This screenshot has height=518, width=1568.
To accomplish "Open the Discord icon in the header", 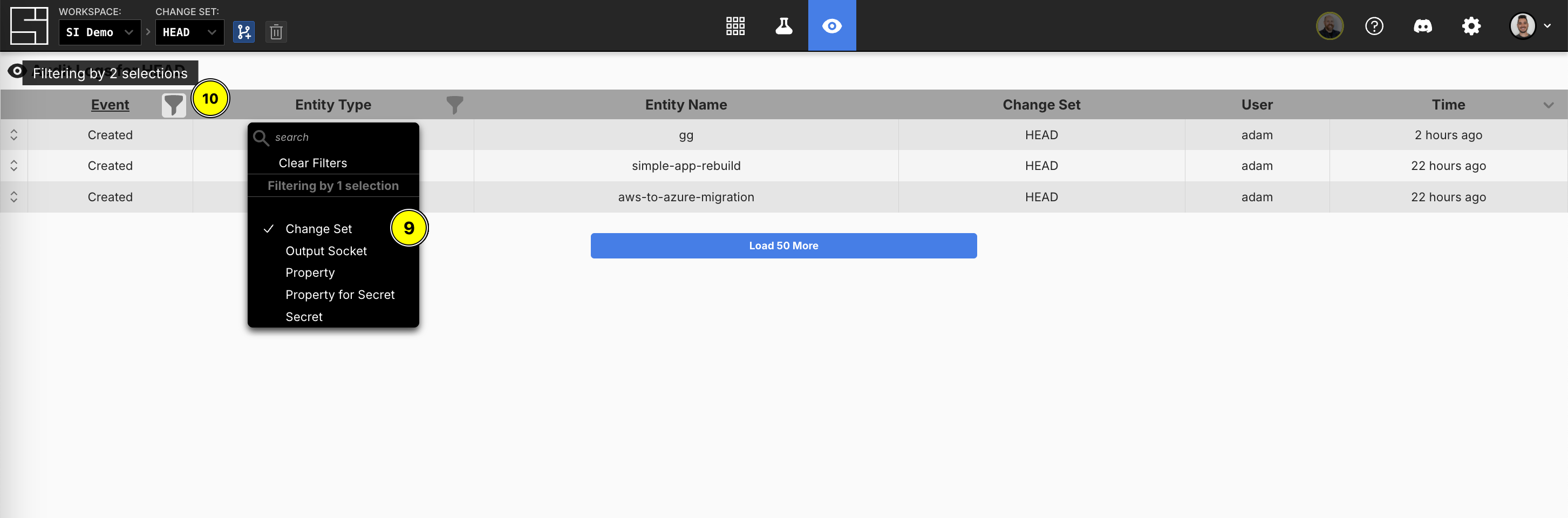I will pos(1422,25).
